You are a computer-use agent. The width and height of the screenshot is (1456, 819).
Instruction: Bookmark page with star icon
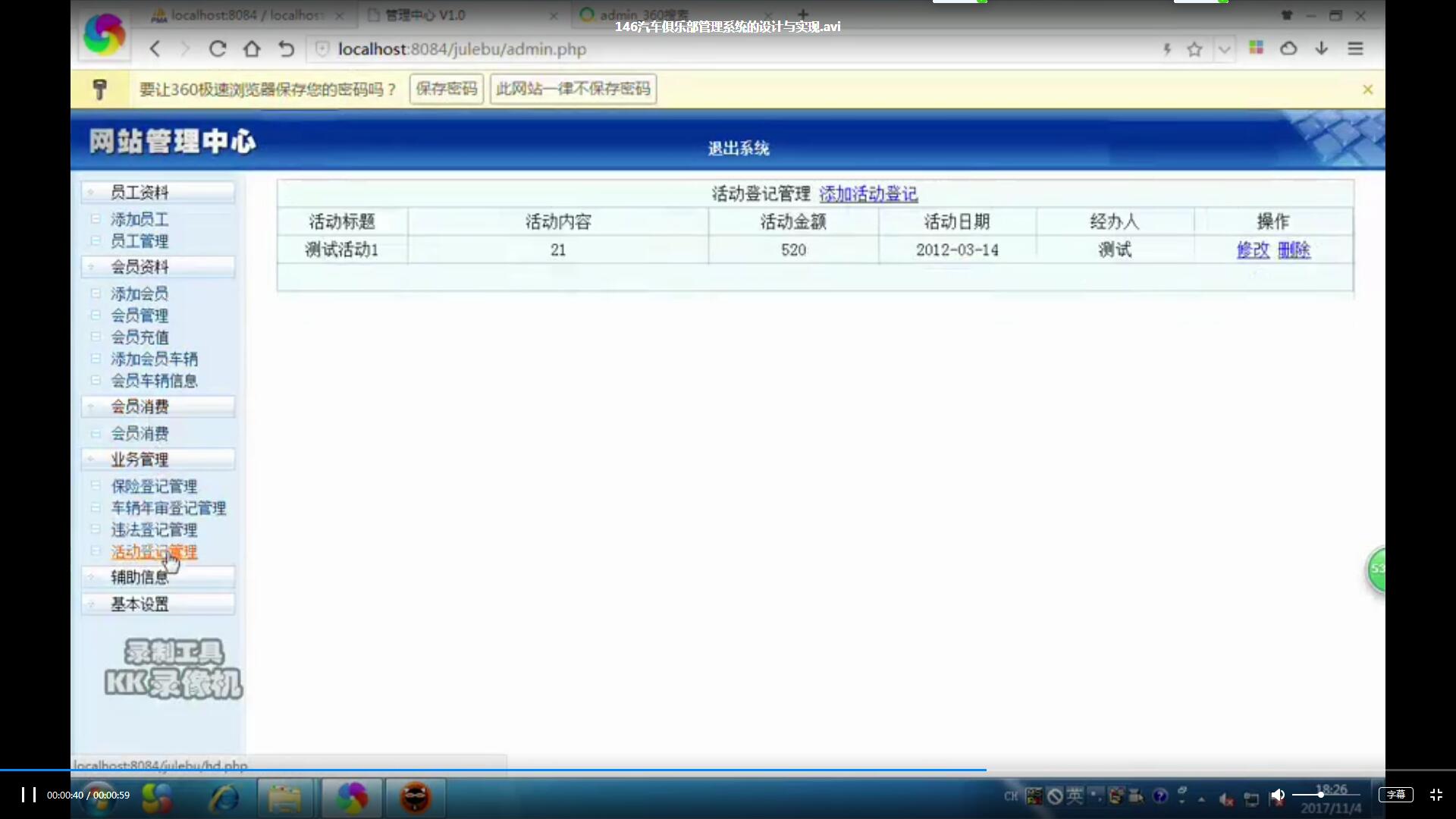tap(1195, 49)
